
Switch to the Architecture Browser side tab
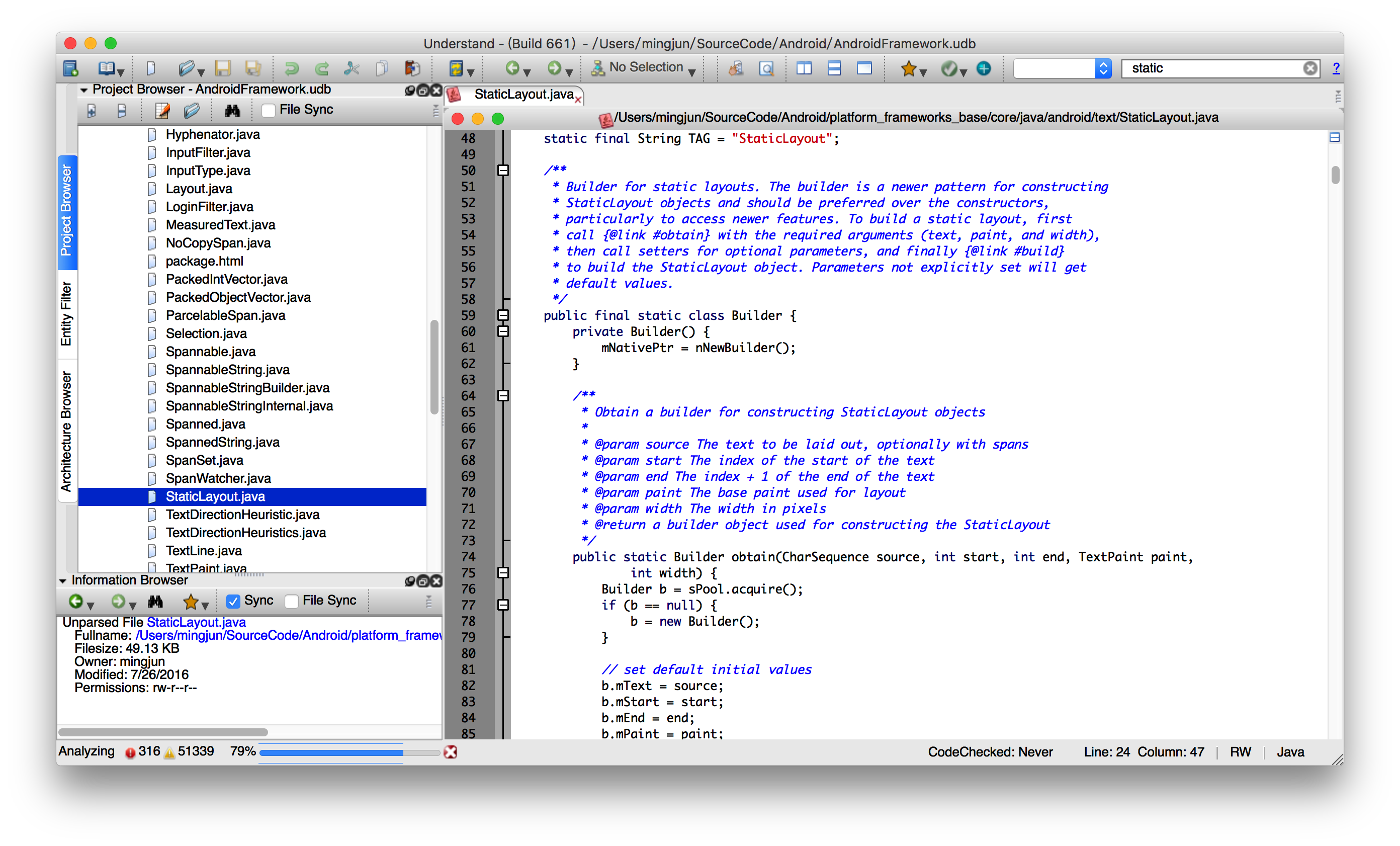66,431
